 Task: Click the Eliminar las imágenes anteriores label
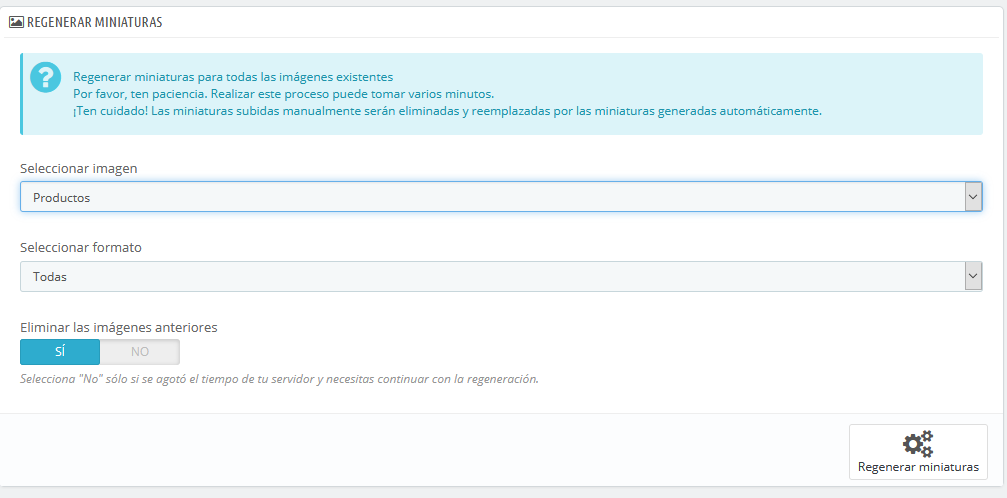[119, 327]
